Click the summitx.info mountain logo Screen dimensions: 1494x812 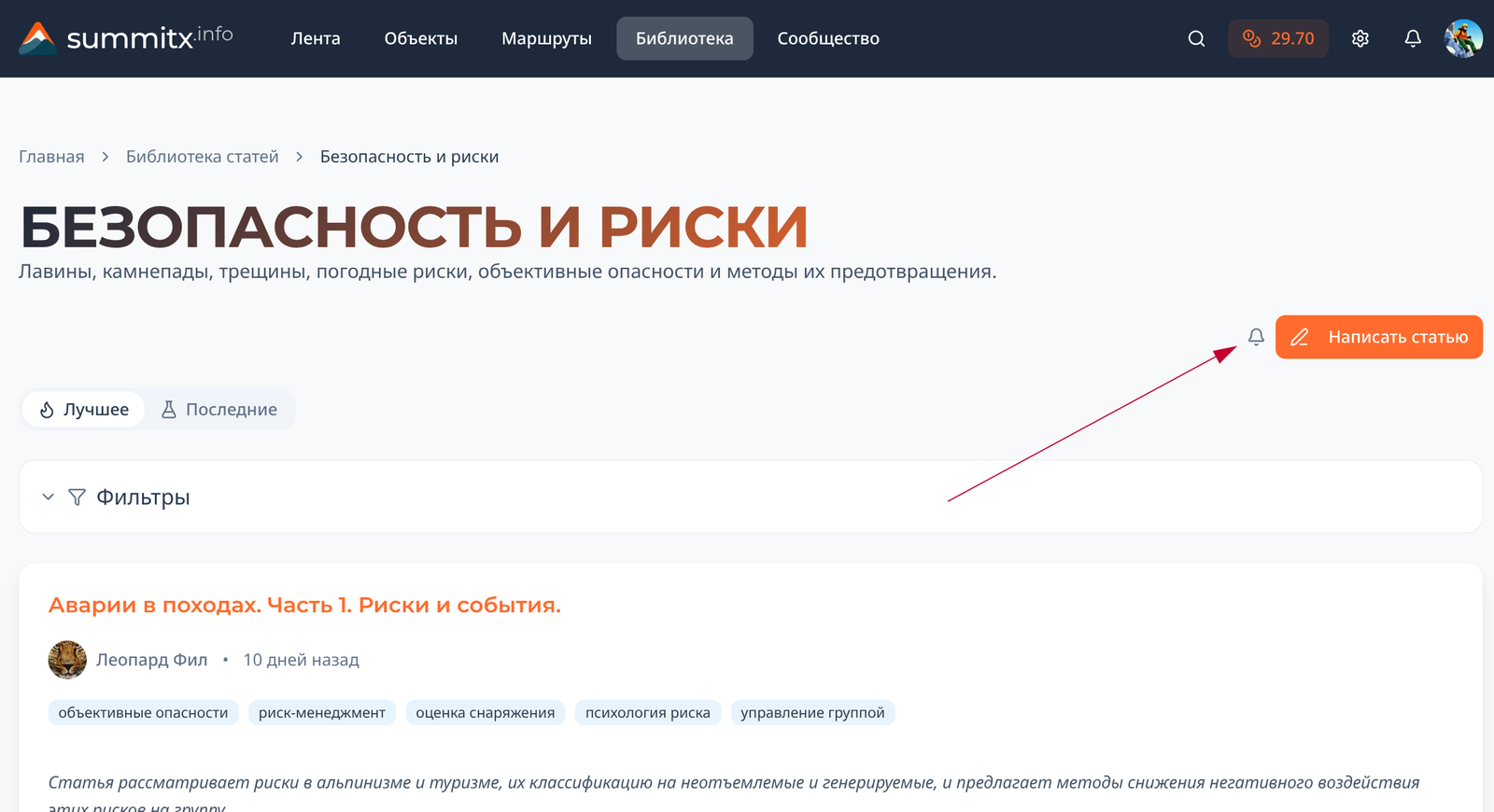pos(37,38)
